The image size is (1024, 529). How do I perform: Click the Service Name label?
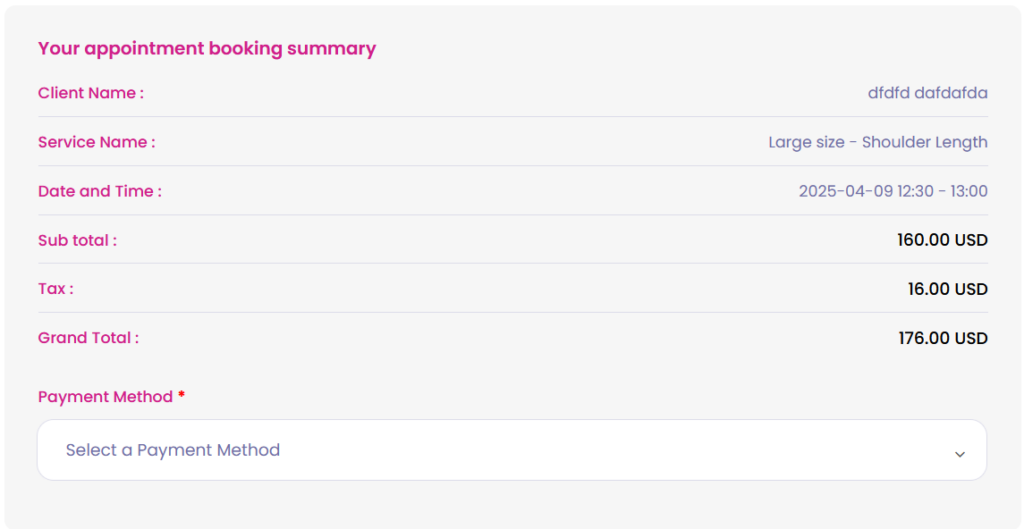click(97, 142)
